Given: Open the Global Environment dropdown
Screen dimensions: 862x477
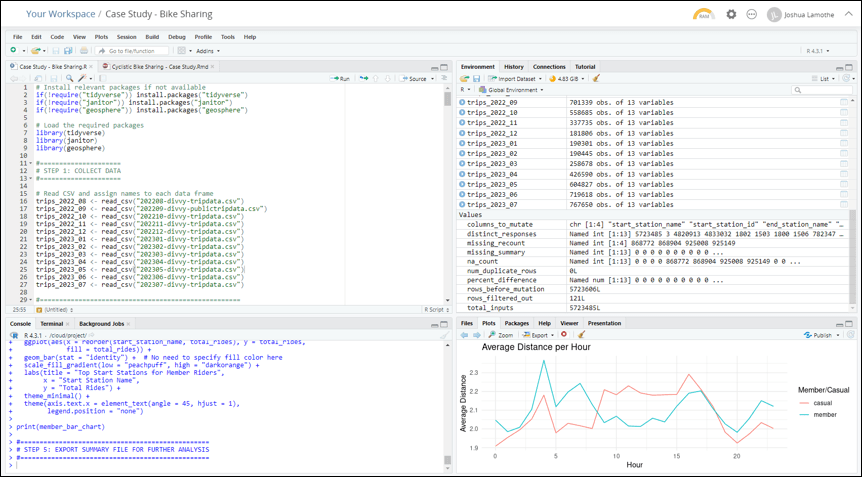Looking at the screenshot, I should click(x=515, y=89).
